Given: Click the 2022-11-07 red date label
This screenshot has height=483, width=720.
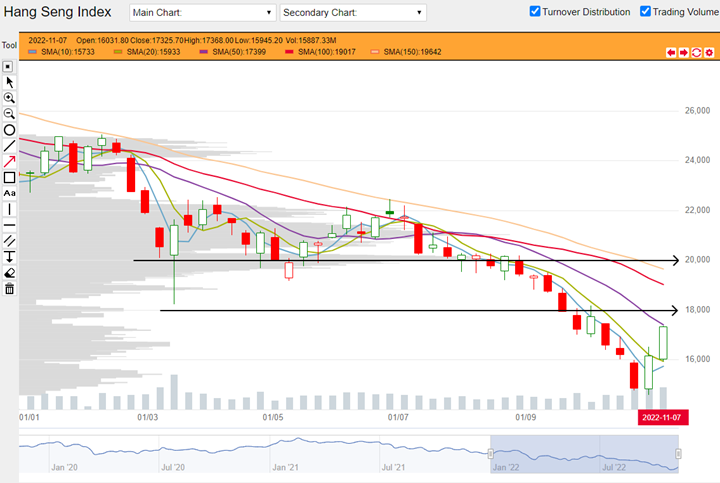Looking at the screenshot, I should point(663,417).
